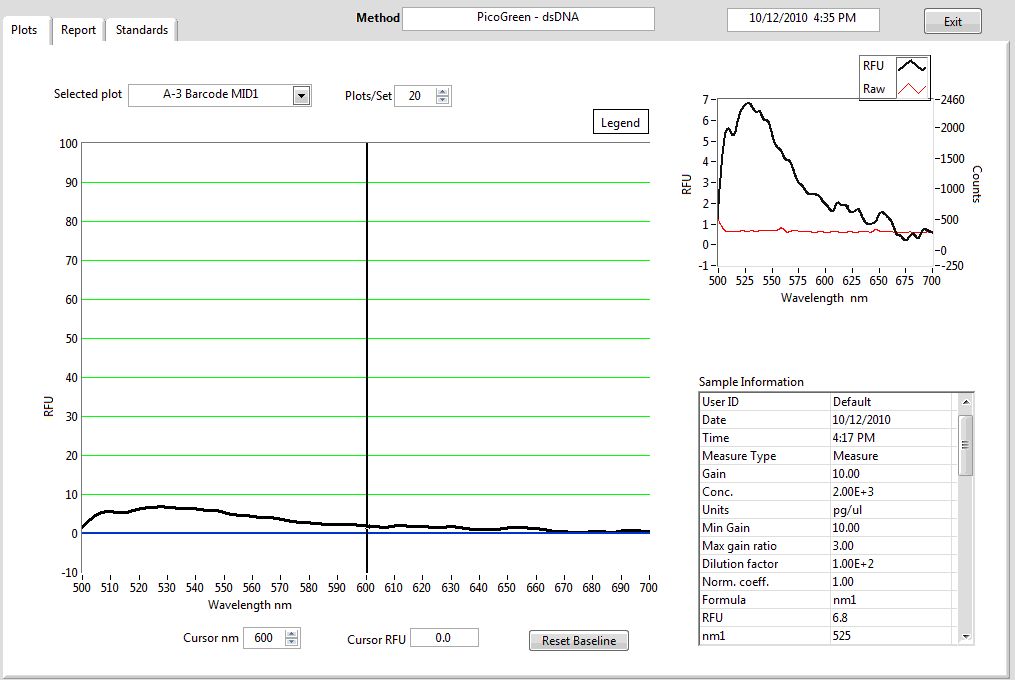Increment Cursor nm with the up arrow
The height and width of the screenshot is (680, 1015).
[x=292, y=633]
